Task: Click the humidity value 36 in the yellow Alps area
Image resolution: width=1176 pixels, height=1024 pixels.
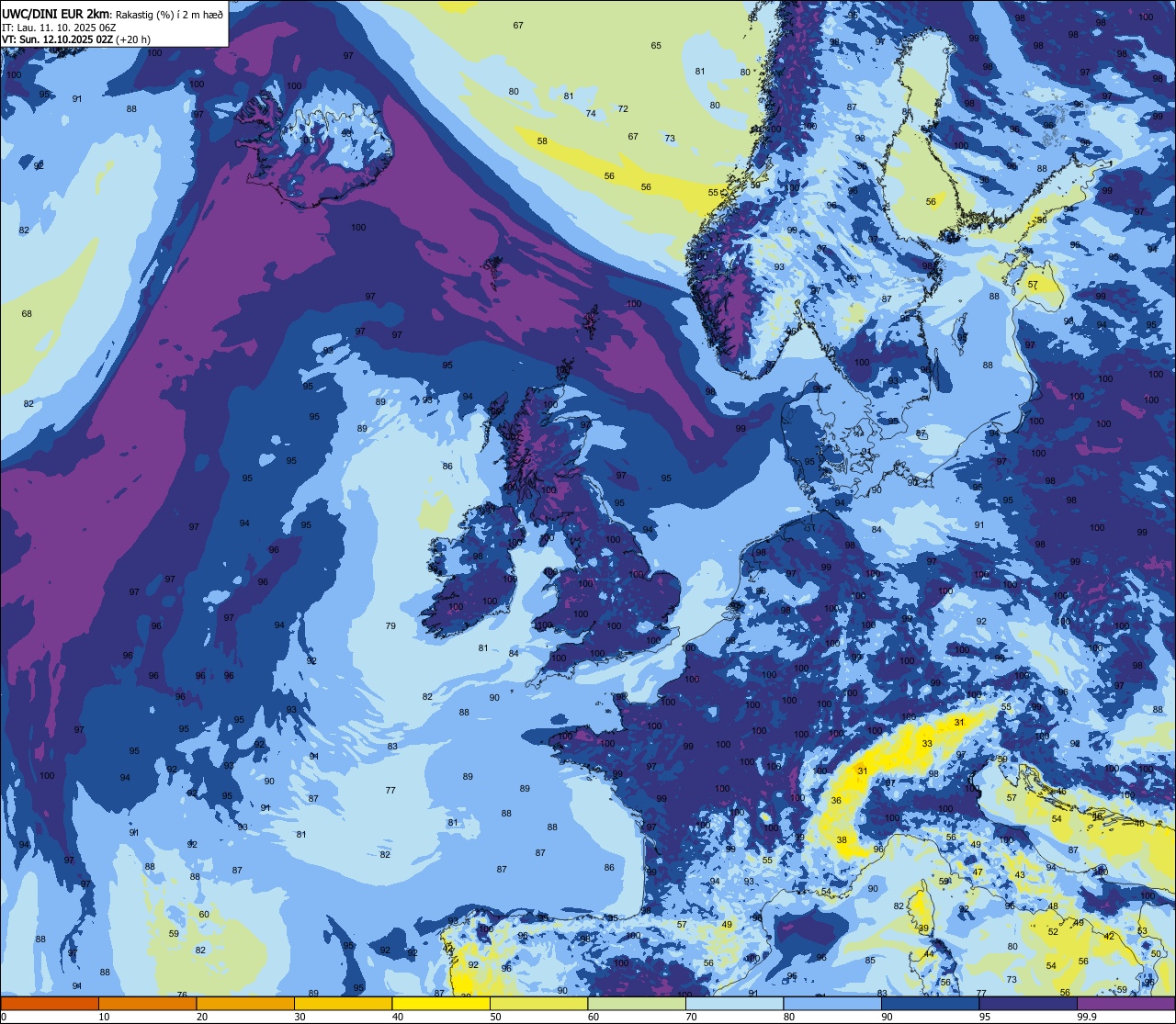Action: 836,801
